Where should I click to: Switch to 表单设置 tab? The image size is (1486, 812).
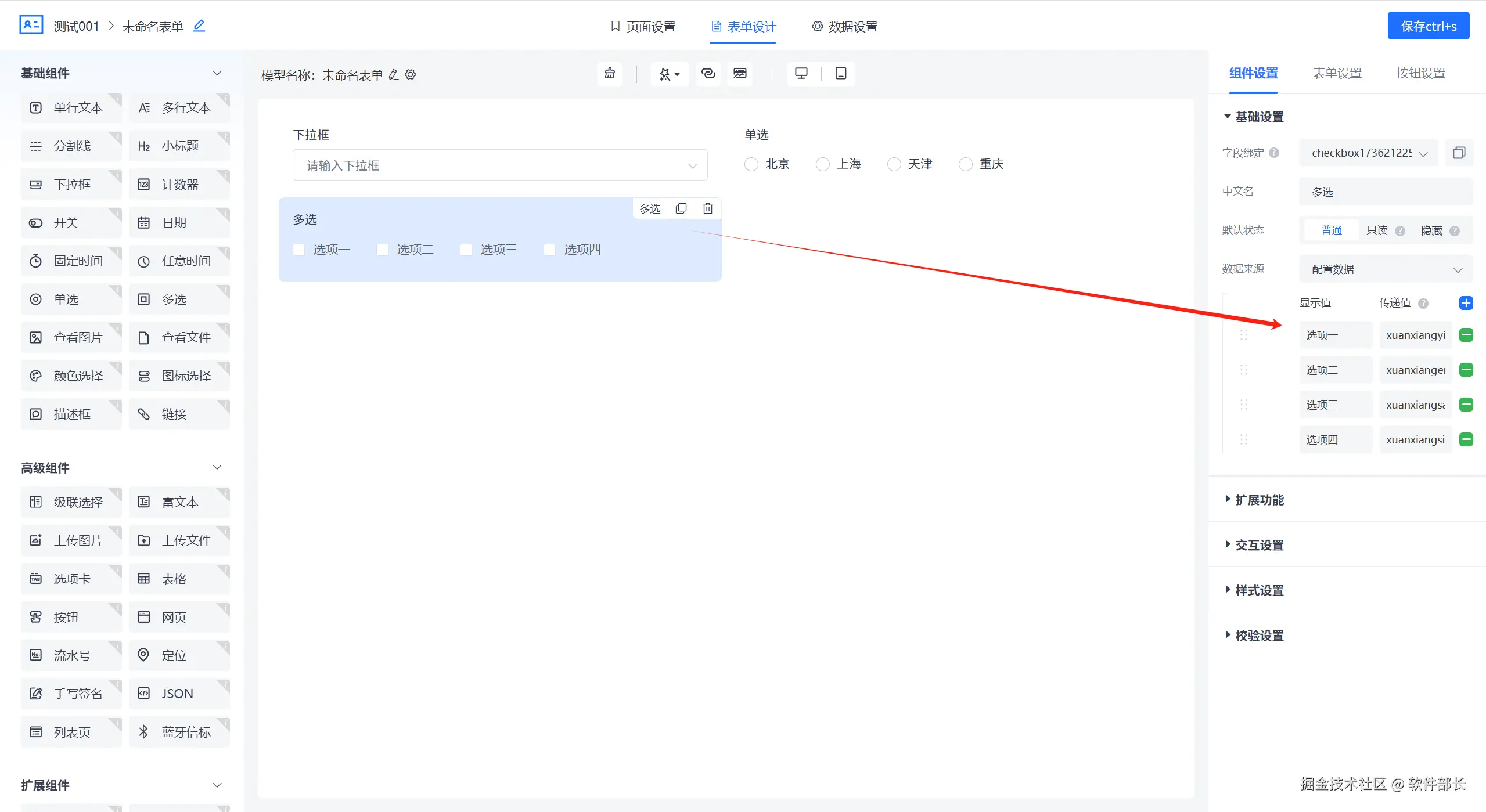(x=1337, y=73)
